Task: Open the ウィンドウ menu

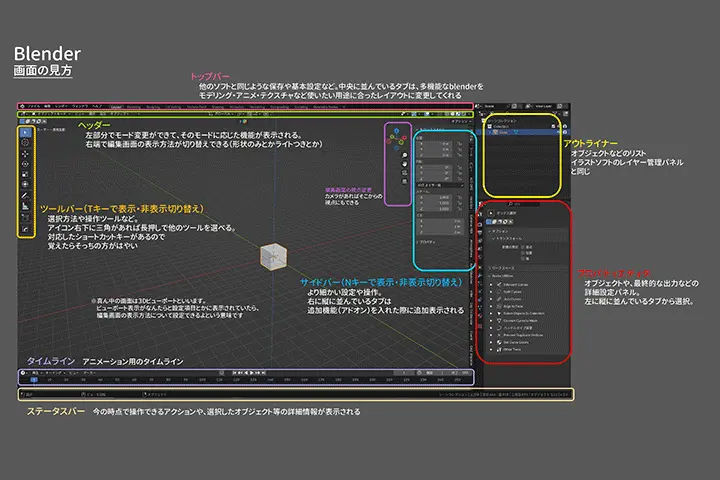Action: click(x=79, y=107)
